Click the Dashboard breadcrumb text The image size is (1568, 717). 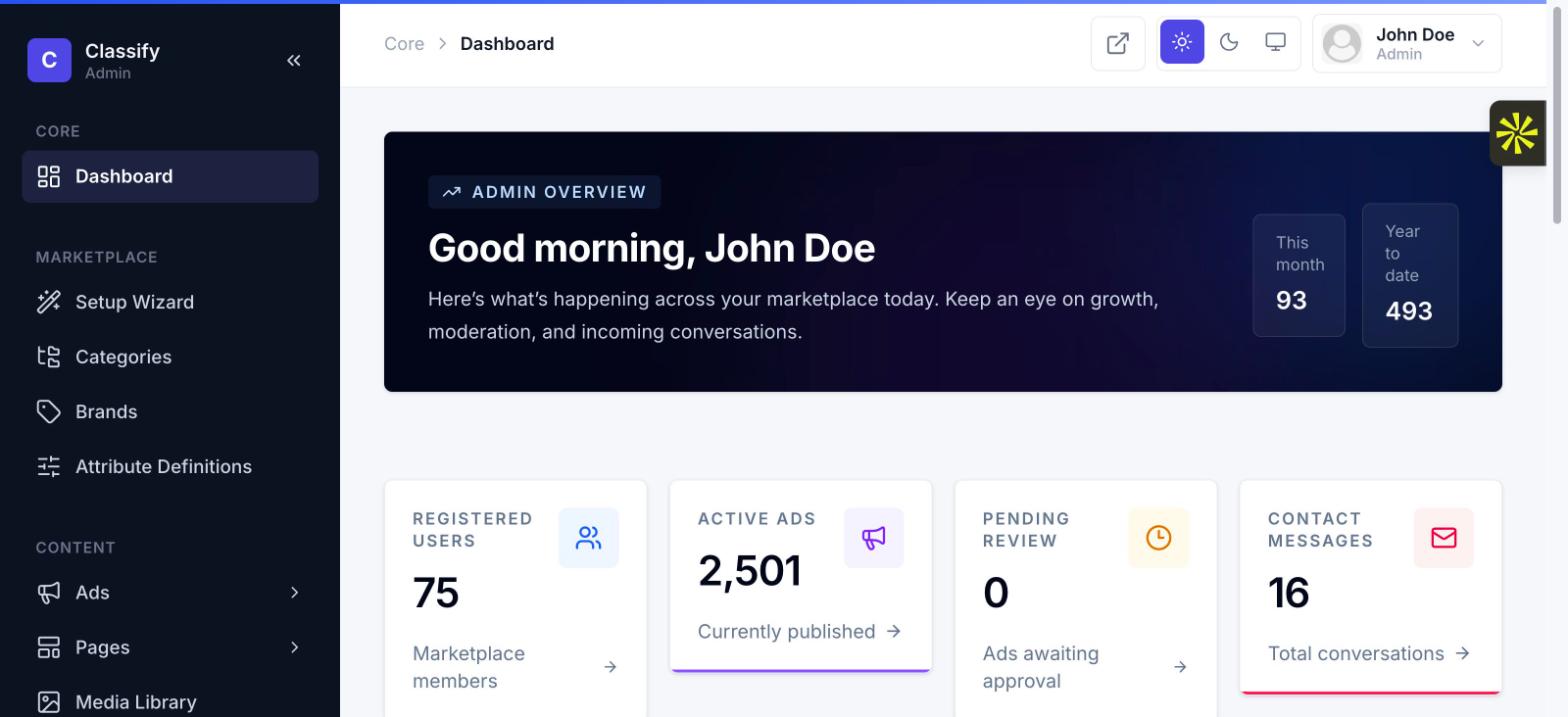tap(507, 44)
